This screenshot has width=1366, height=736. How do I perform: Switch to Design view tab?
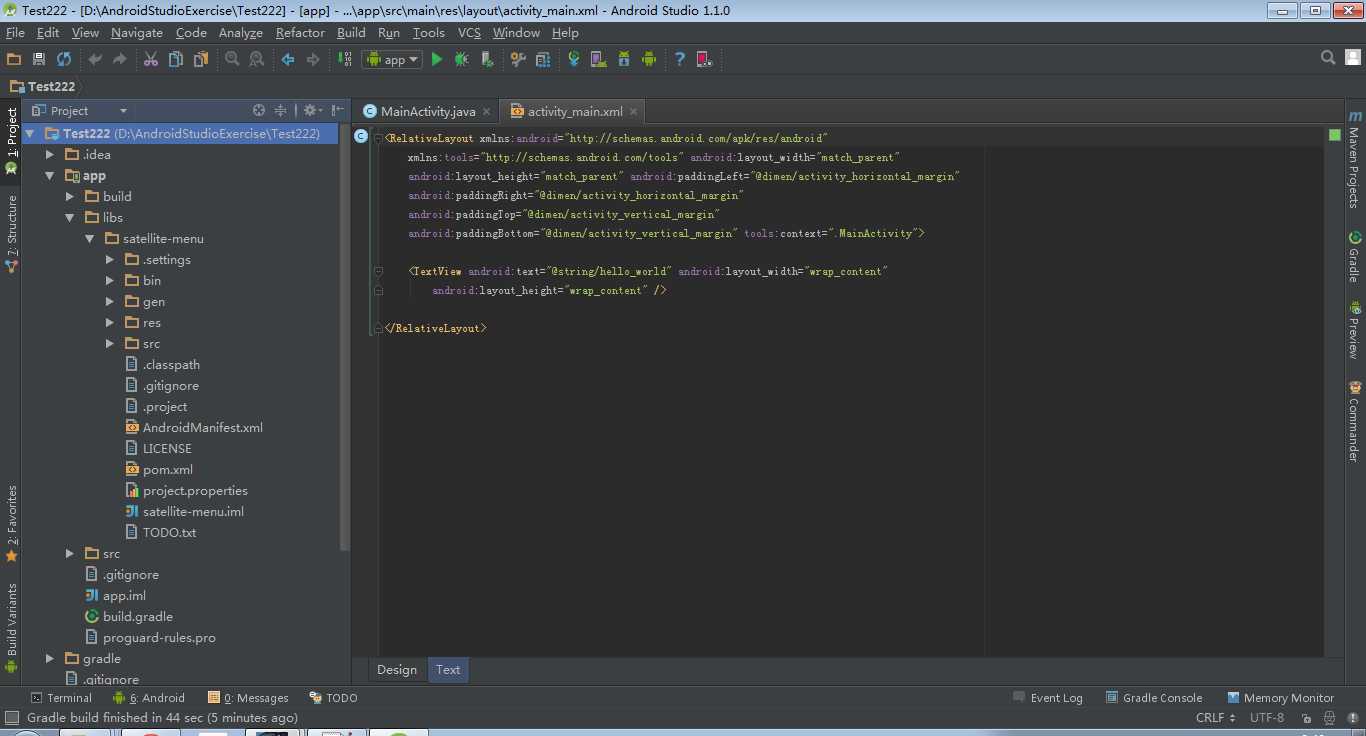pos(397,670)
